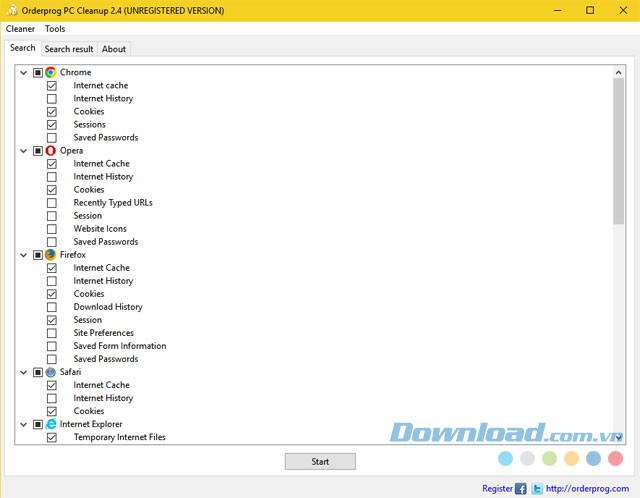Click the Start button

pos(320,462)
